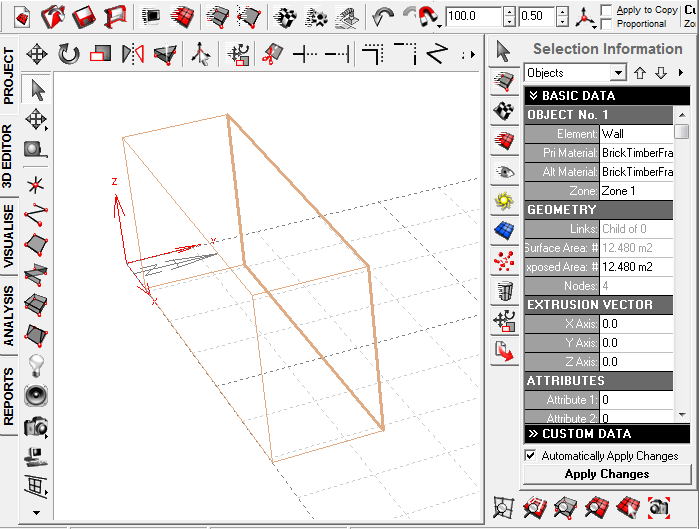
Task: Click the eye visibility panel icon
Action: tap(504, 171)
